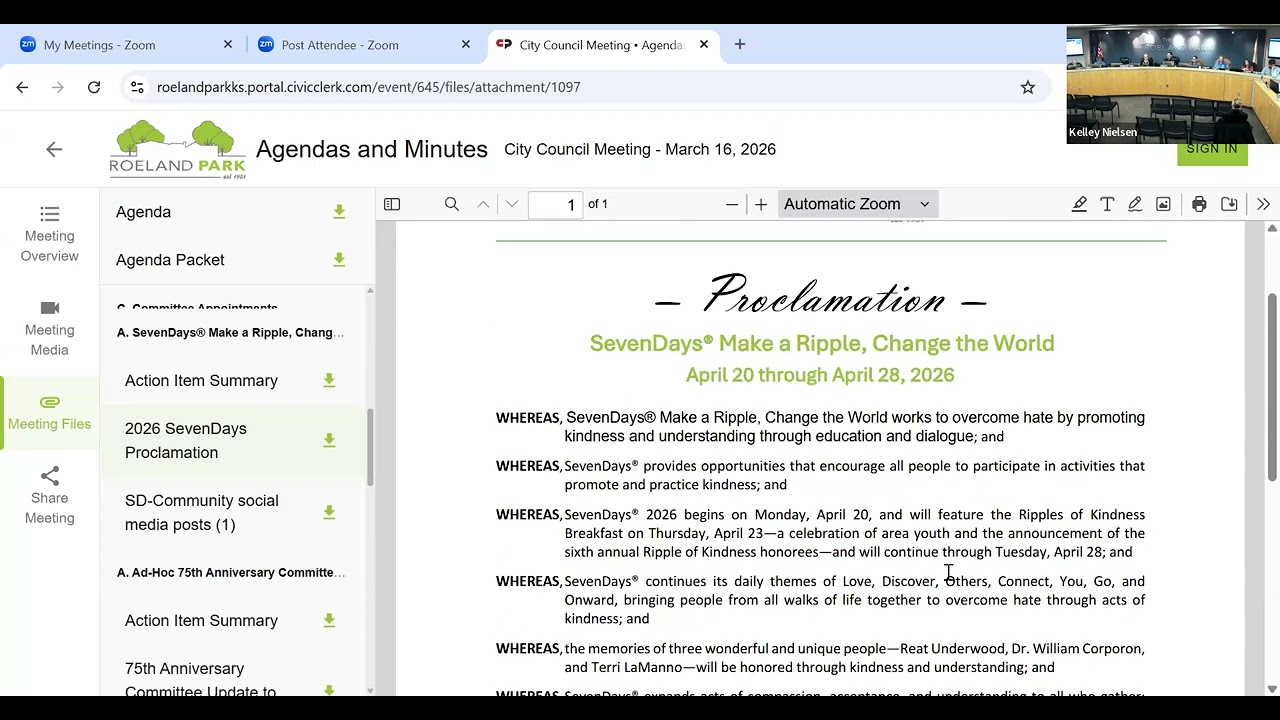Bookmark this page with star icon
1280x720 pixels.
click(x=1028, y=87)
